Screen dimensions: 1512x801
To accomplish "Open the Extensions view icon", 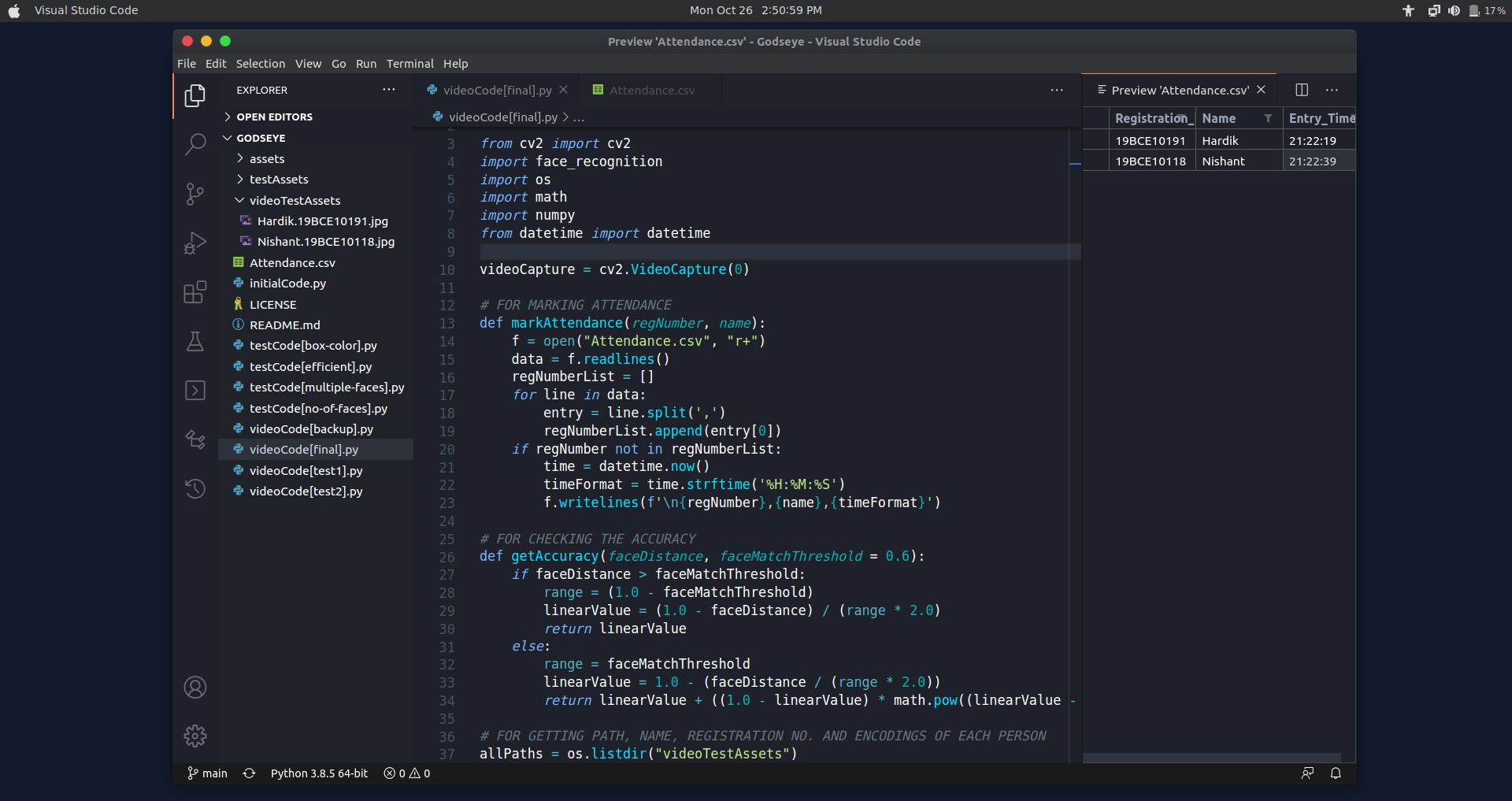I will (195, 292).
